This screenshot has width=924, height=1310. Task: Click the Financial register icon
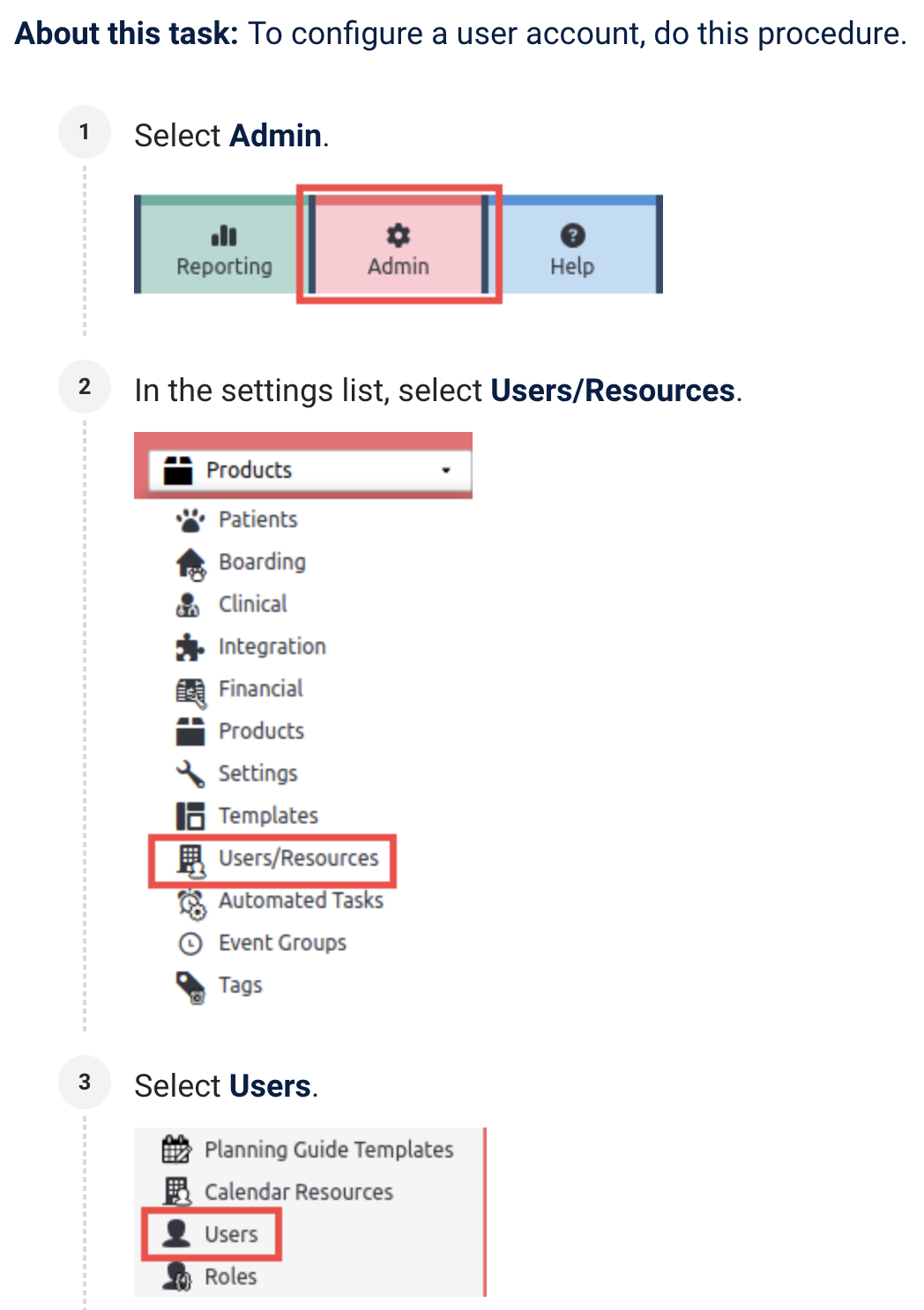[190, 690]
